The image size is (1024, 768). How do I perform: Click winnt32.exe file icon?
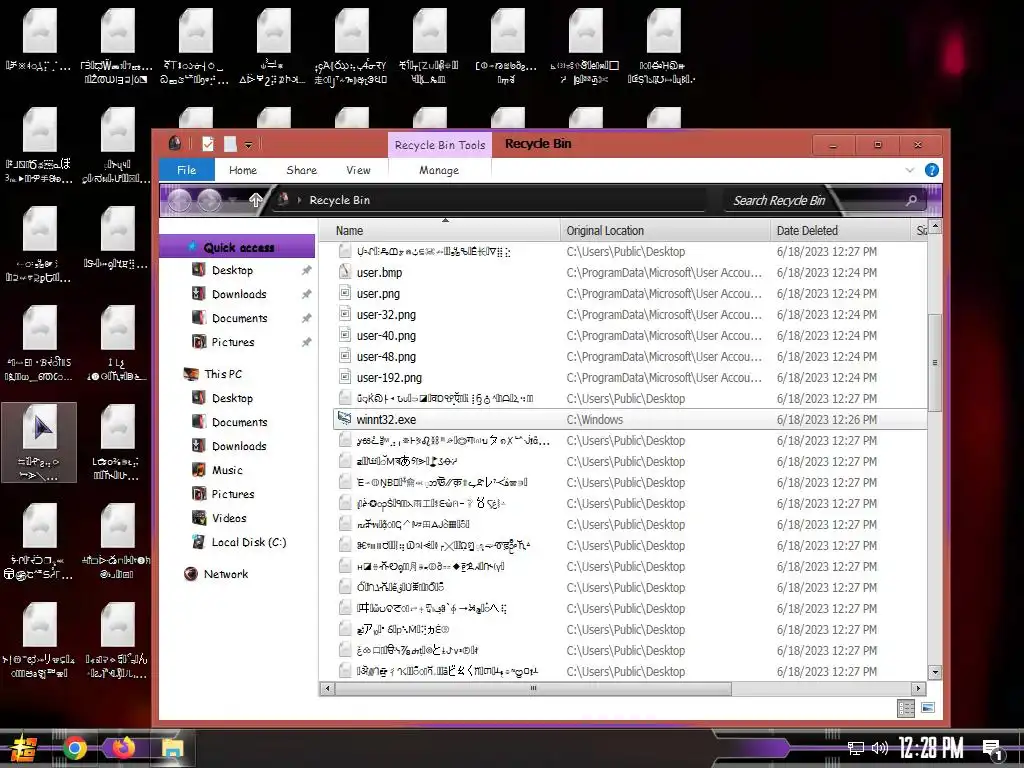[345, 419]
